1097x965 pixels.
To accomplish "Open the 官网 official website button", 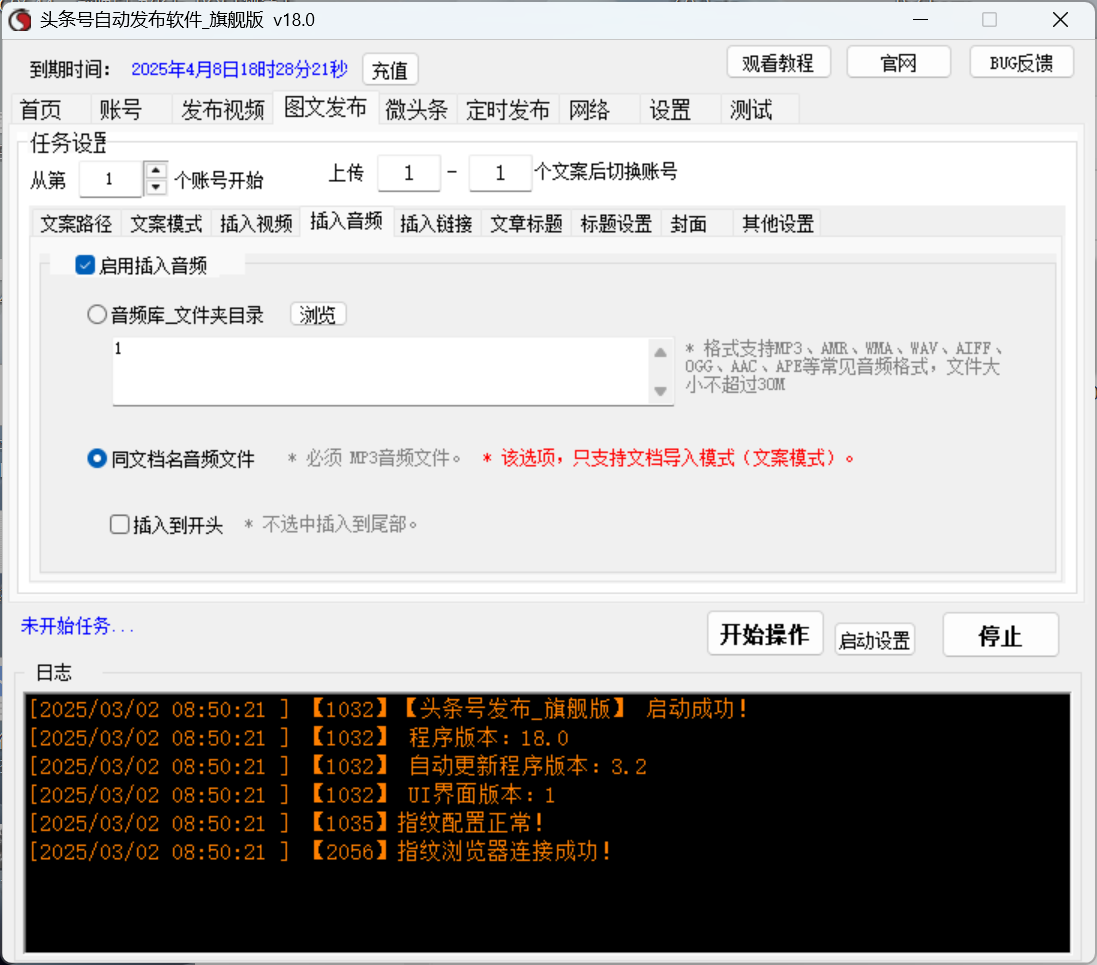I will point(898,63).
